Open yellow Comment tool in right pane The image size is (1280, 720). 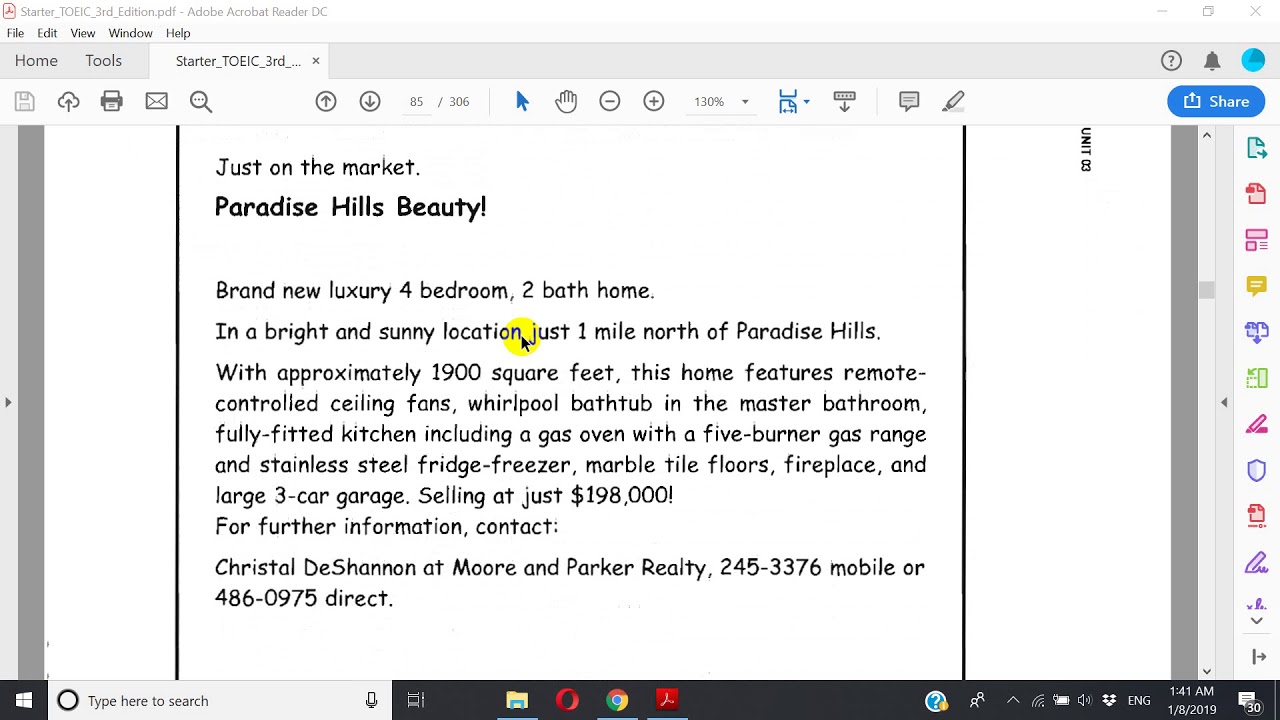[1257, 287]
